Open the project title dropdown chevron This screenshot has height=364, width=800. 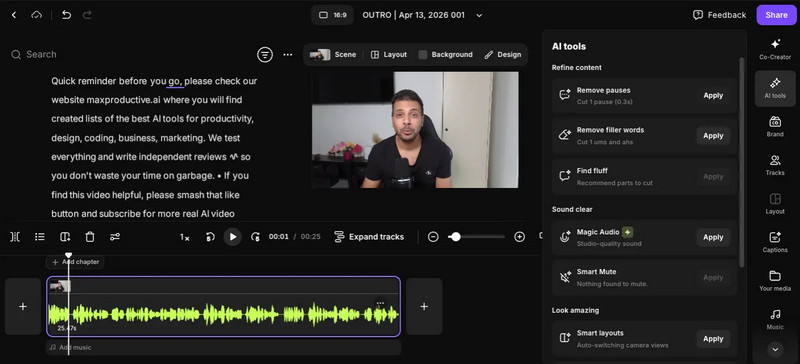(479, 15)
